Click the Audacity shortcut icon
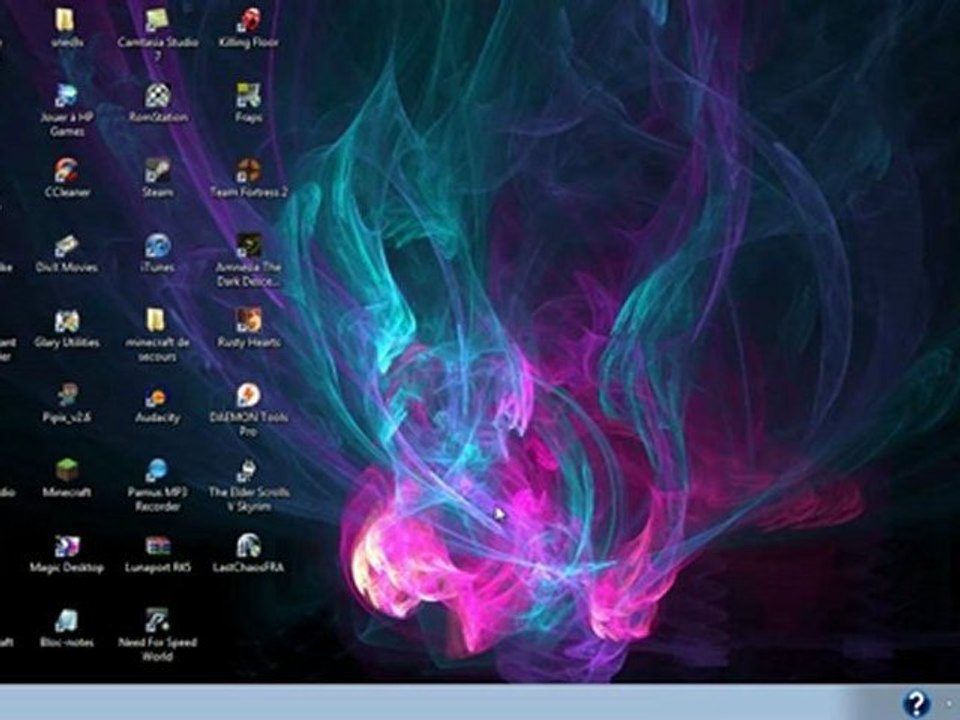Image resolution: width=960 pixels, height=720 pixels. point(157,396)
